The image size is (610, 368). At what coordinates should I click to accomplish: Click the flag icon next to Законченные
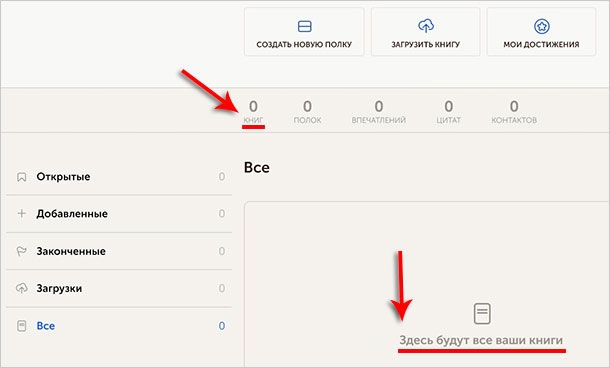pyautogui.click(x=21, y=251)
